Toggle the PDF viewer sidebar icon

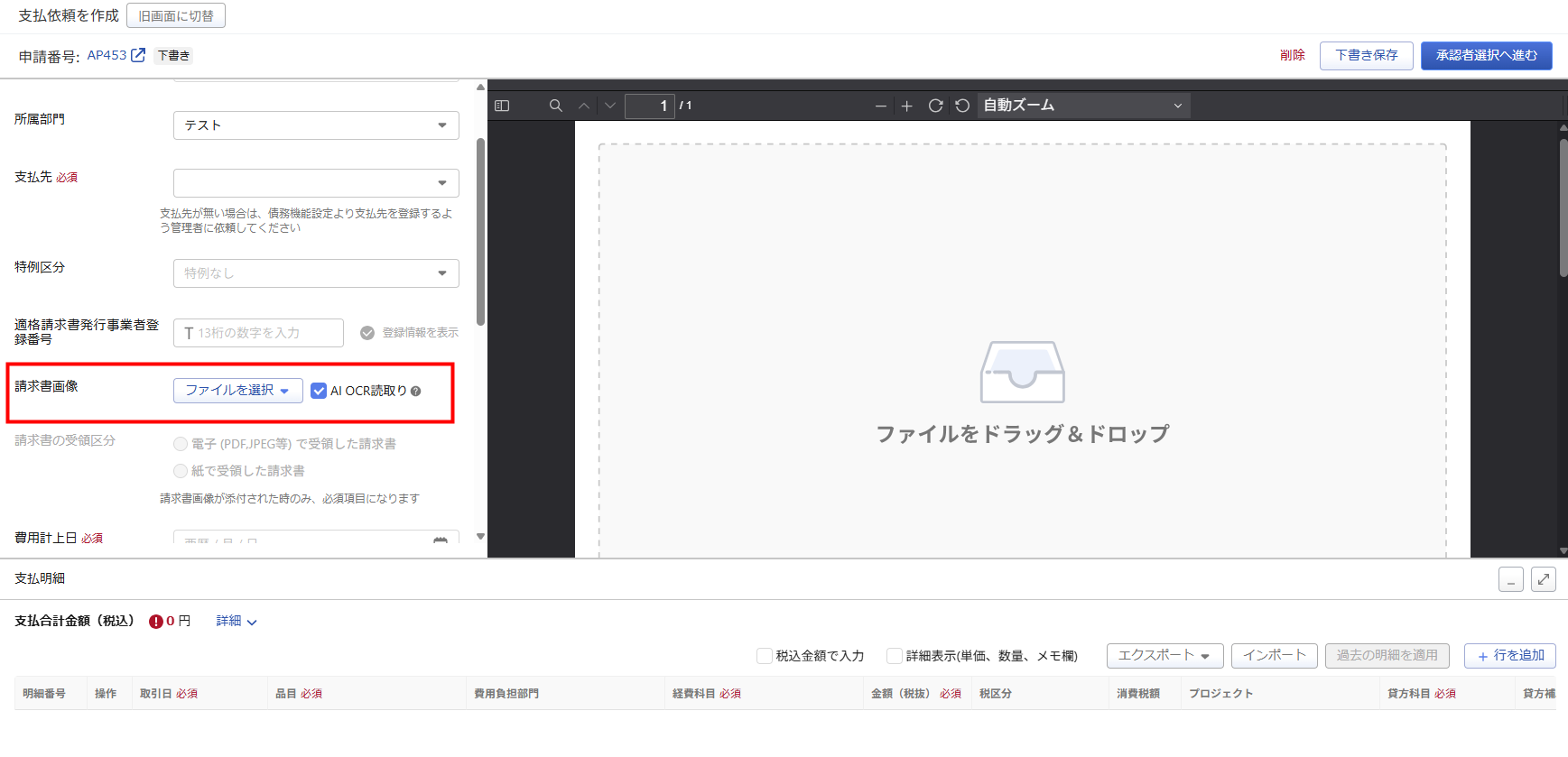(x=502, y=106)
